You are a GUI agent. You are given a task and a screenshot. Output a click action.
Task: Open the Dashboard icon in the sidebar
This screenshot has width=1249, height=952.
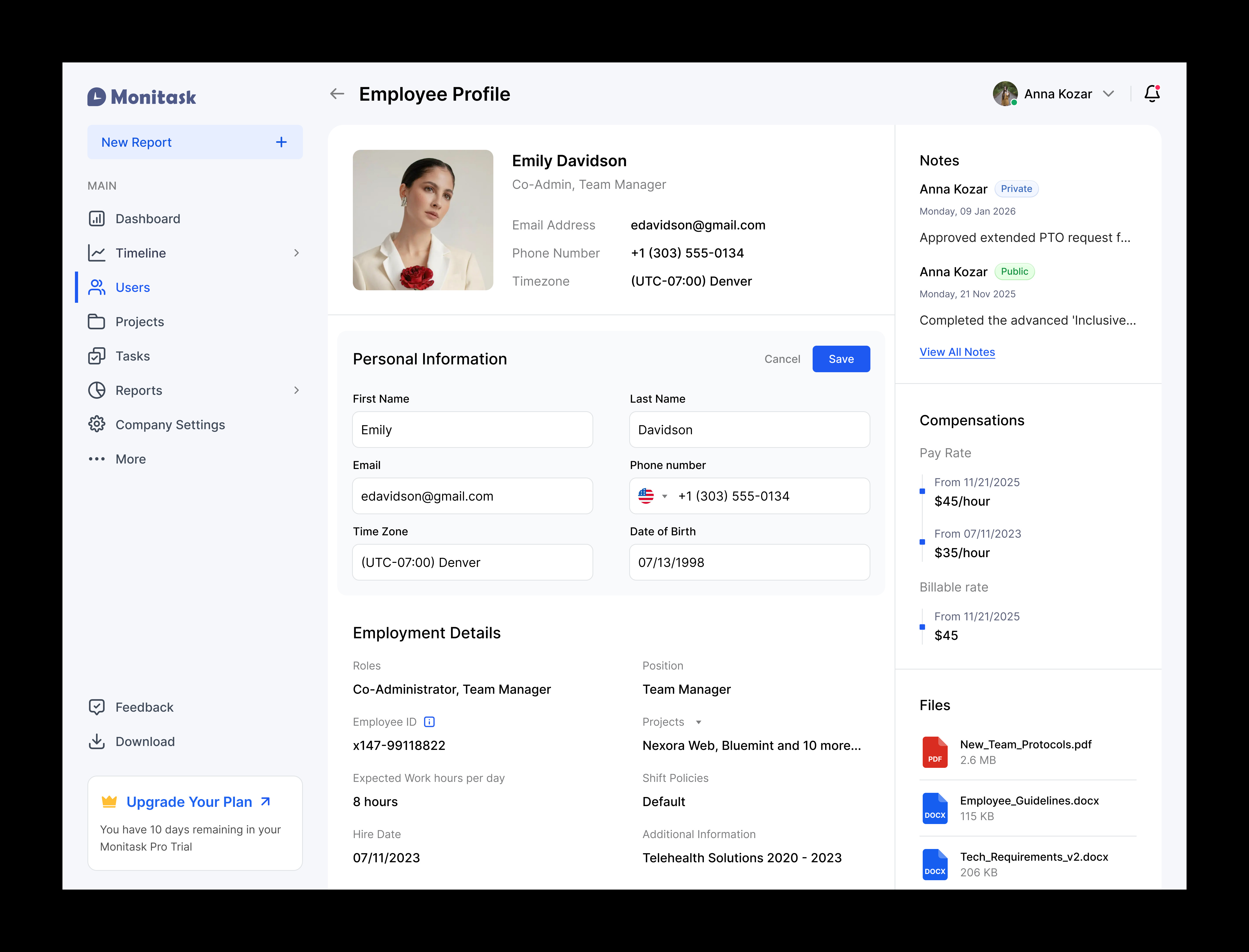click(x=97, y=218)
